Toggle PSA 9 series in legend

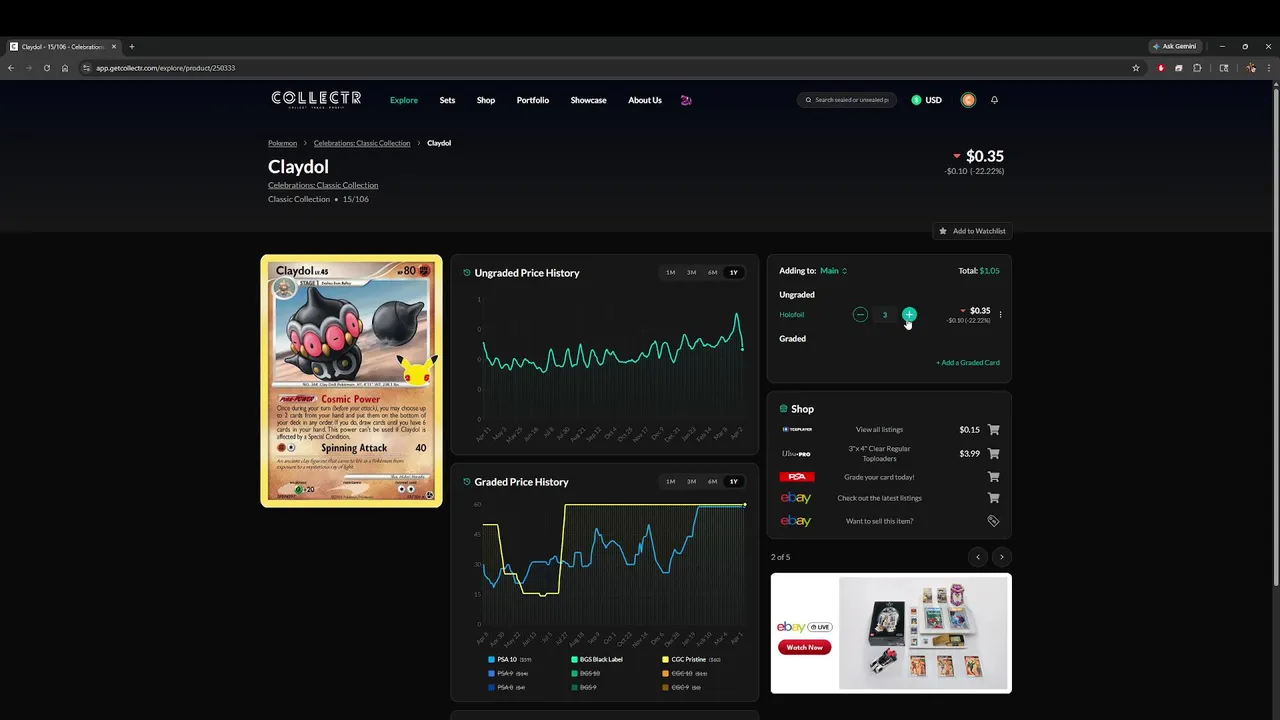[507, 674]
